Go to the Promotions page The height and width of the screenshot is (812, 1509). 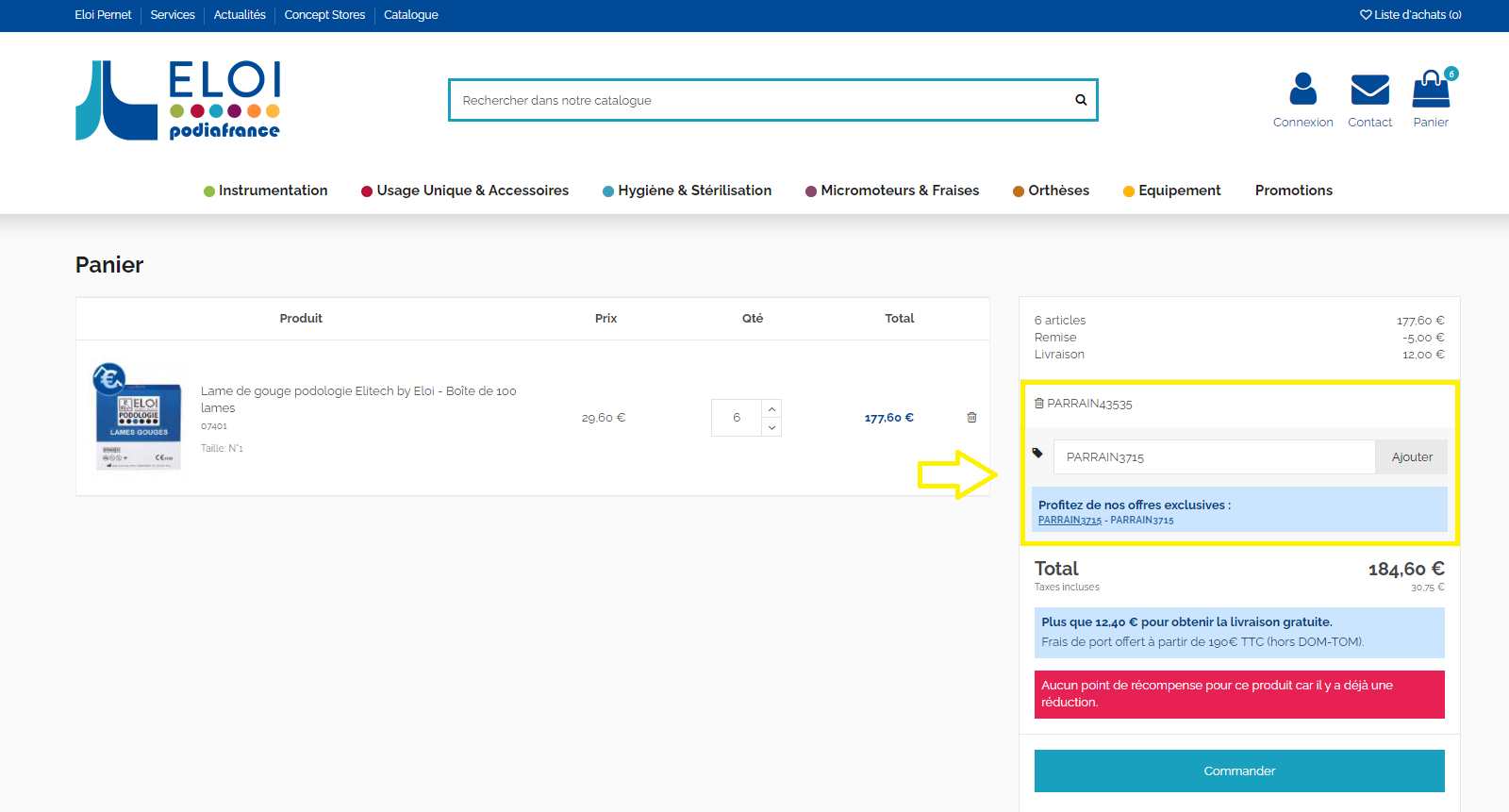click(x=1294, y=191)
